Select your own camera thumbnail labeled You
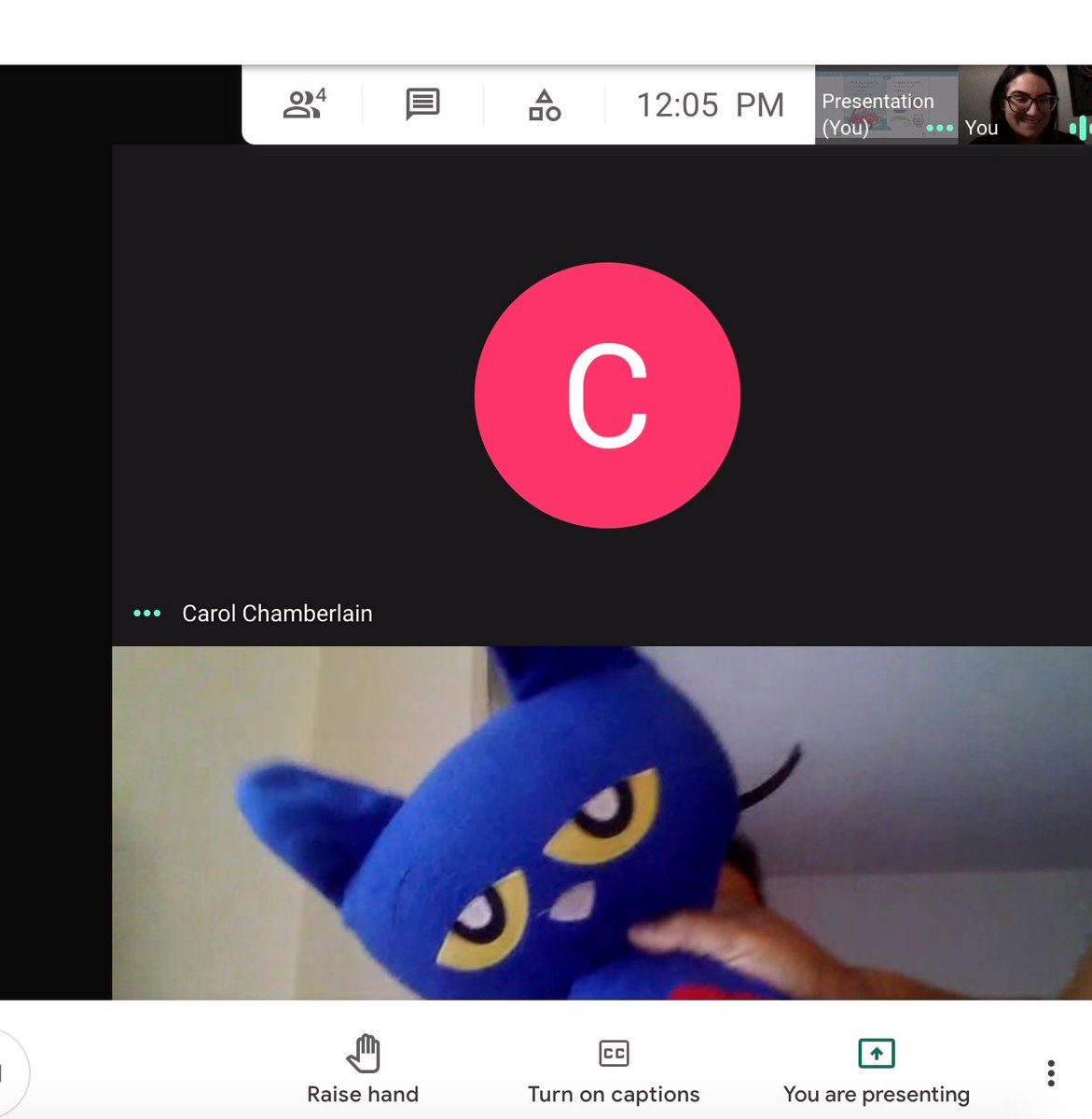Screen dimensions: 1092x1119 tap(1025, 104)
